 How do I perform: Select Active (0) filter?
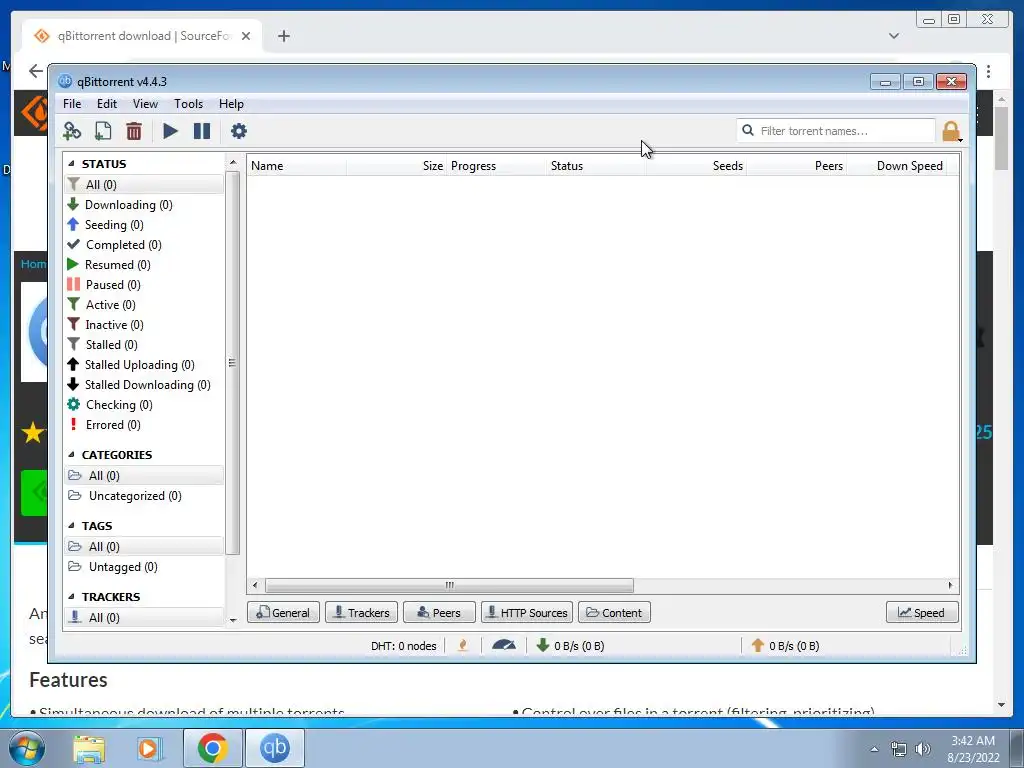[x=144, y=305]
